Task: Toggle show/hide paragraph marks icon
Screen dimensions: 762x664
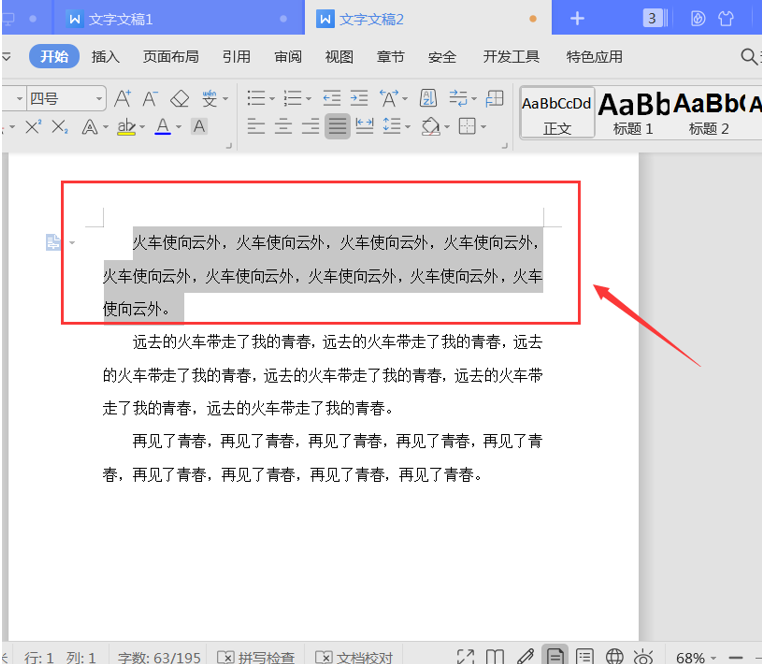Action: [x=458, y=99]
